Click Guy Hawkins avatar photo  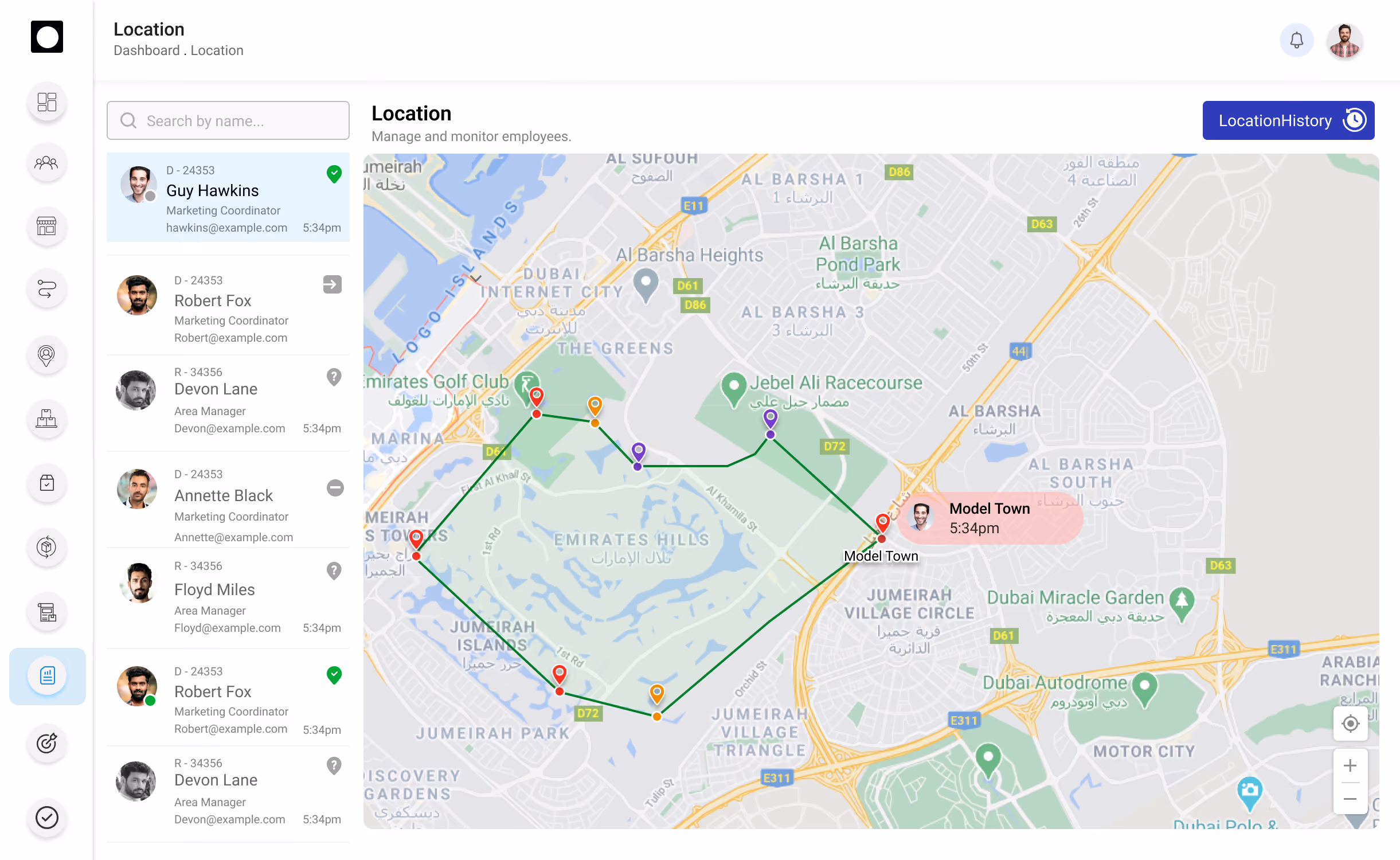pos(138,184)
